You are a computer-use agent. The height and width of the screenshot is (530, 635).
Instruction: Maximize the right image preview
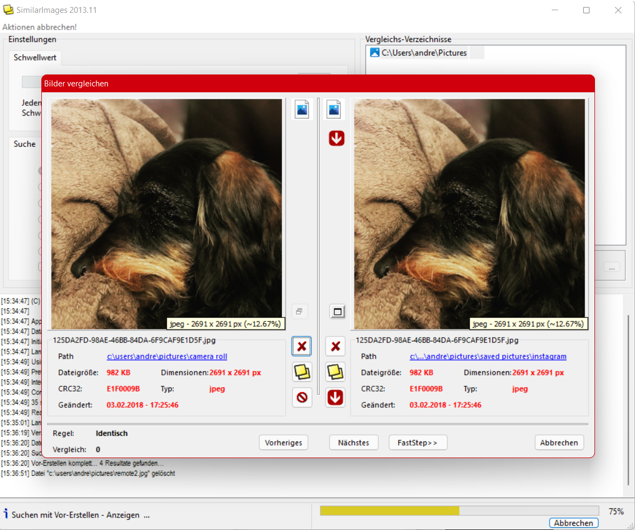[337, 312]
